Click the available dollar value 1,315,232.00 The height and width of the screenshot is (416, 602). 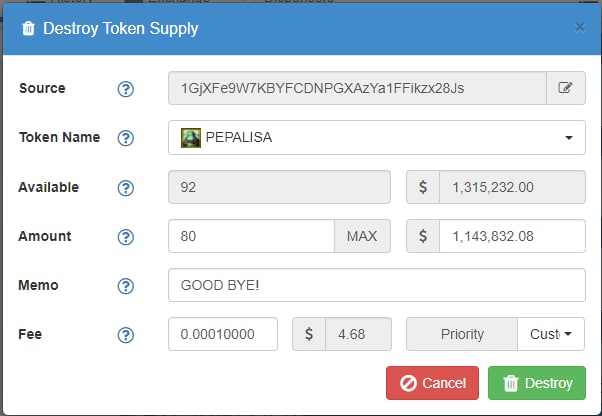(512, 187)
